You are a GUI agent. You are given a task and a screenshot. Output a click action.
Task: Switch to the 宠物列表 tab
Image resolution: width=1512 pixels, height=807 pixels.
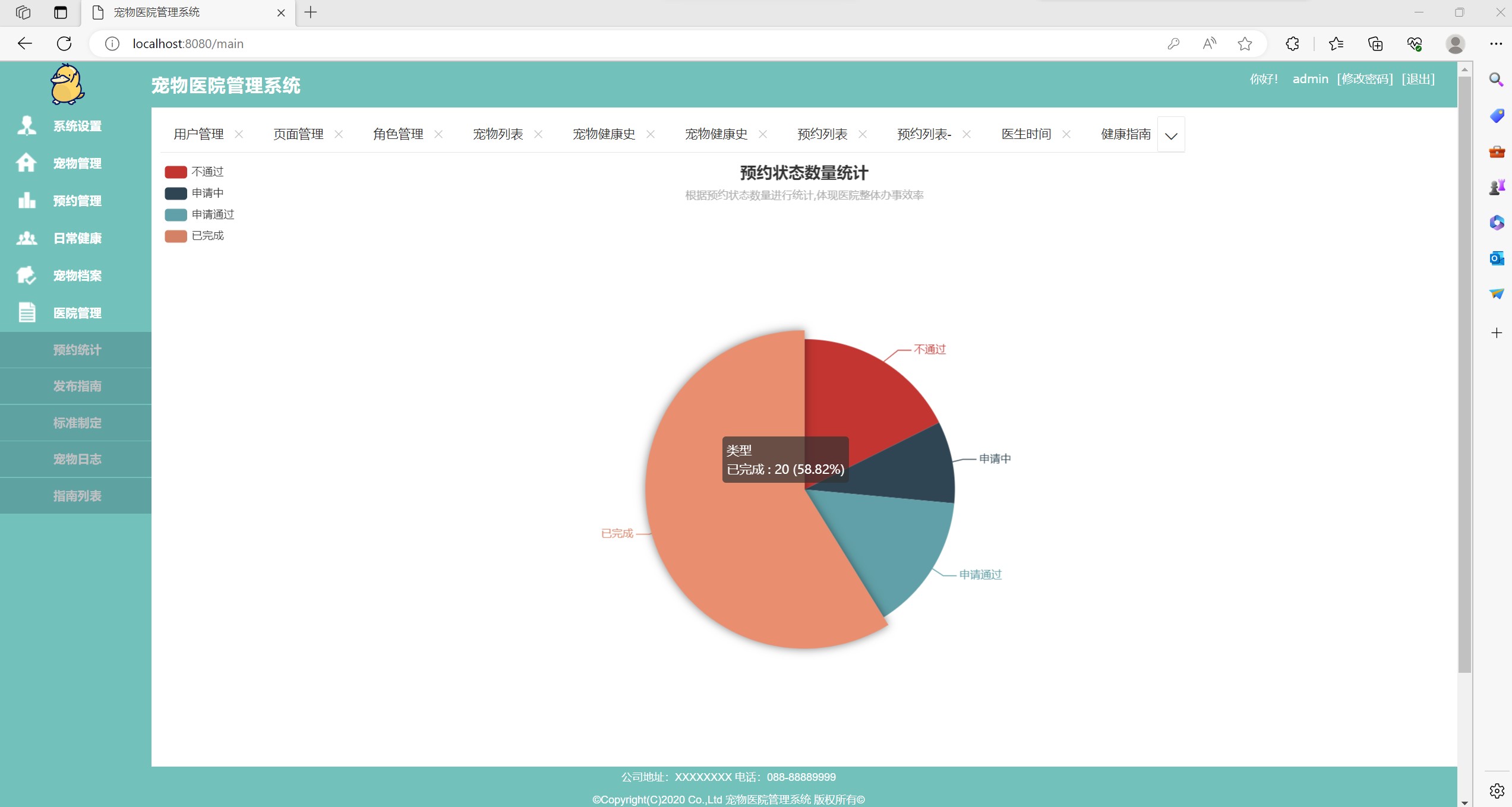pyautogui.click(x=498, y=134)
